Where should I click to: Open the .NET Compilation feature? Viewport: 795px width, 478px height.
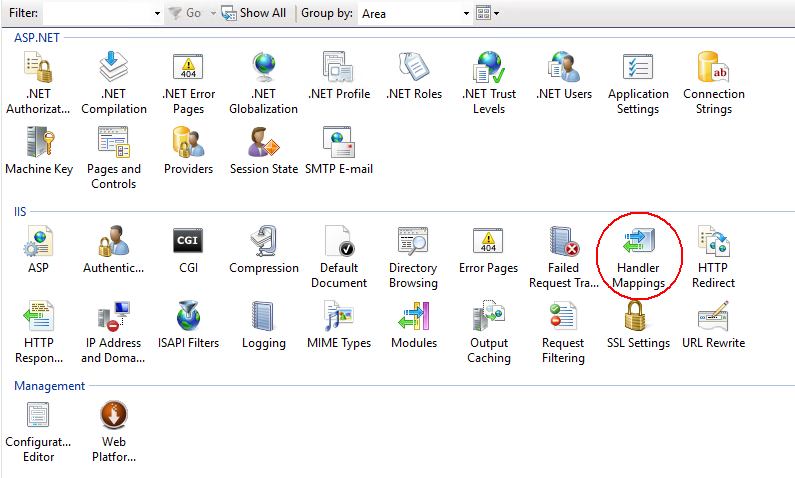(114, 83)
